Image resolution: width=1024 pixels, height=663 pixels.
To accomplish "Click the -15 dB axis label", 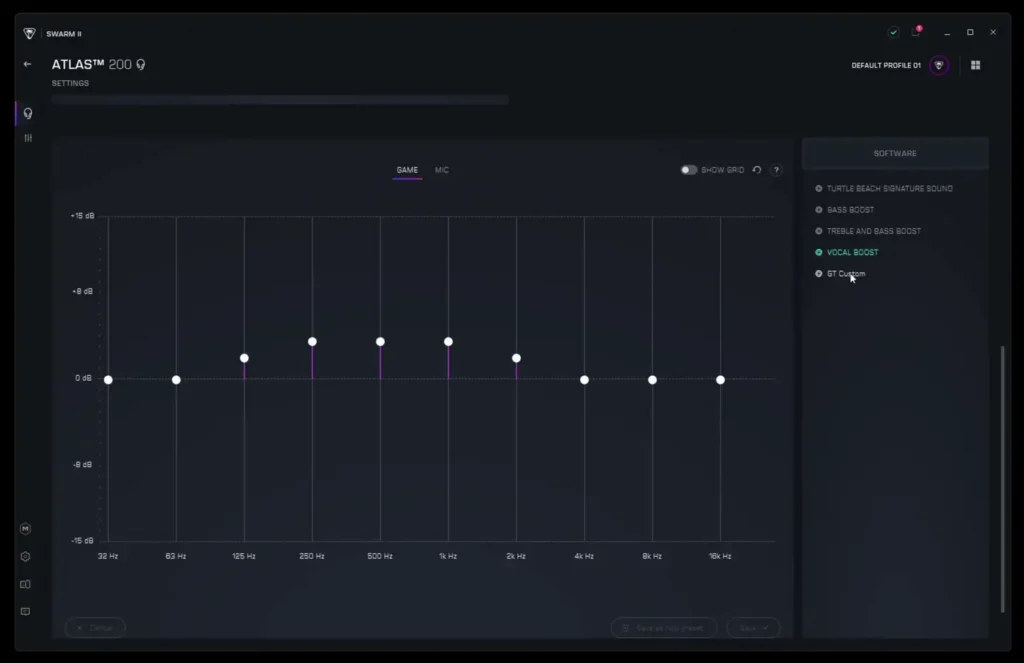I will 82,541.
